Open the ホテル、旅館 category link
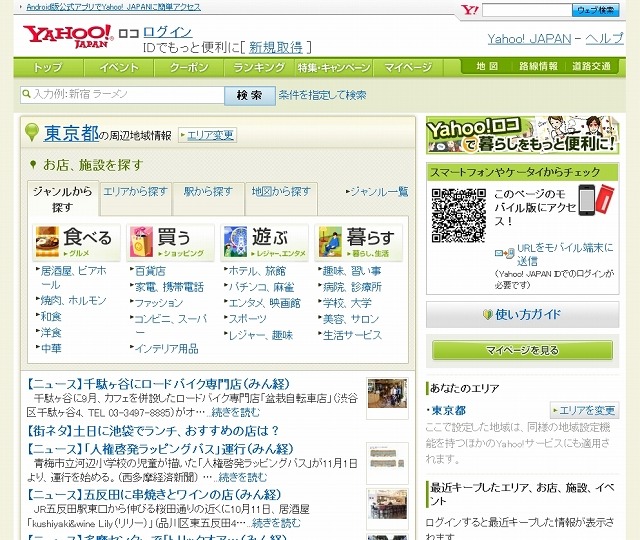Screen dimensions: 640x540 257,271
